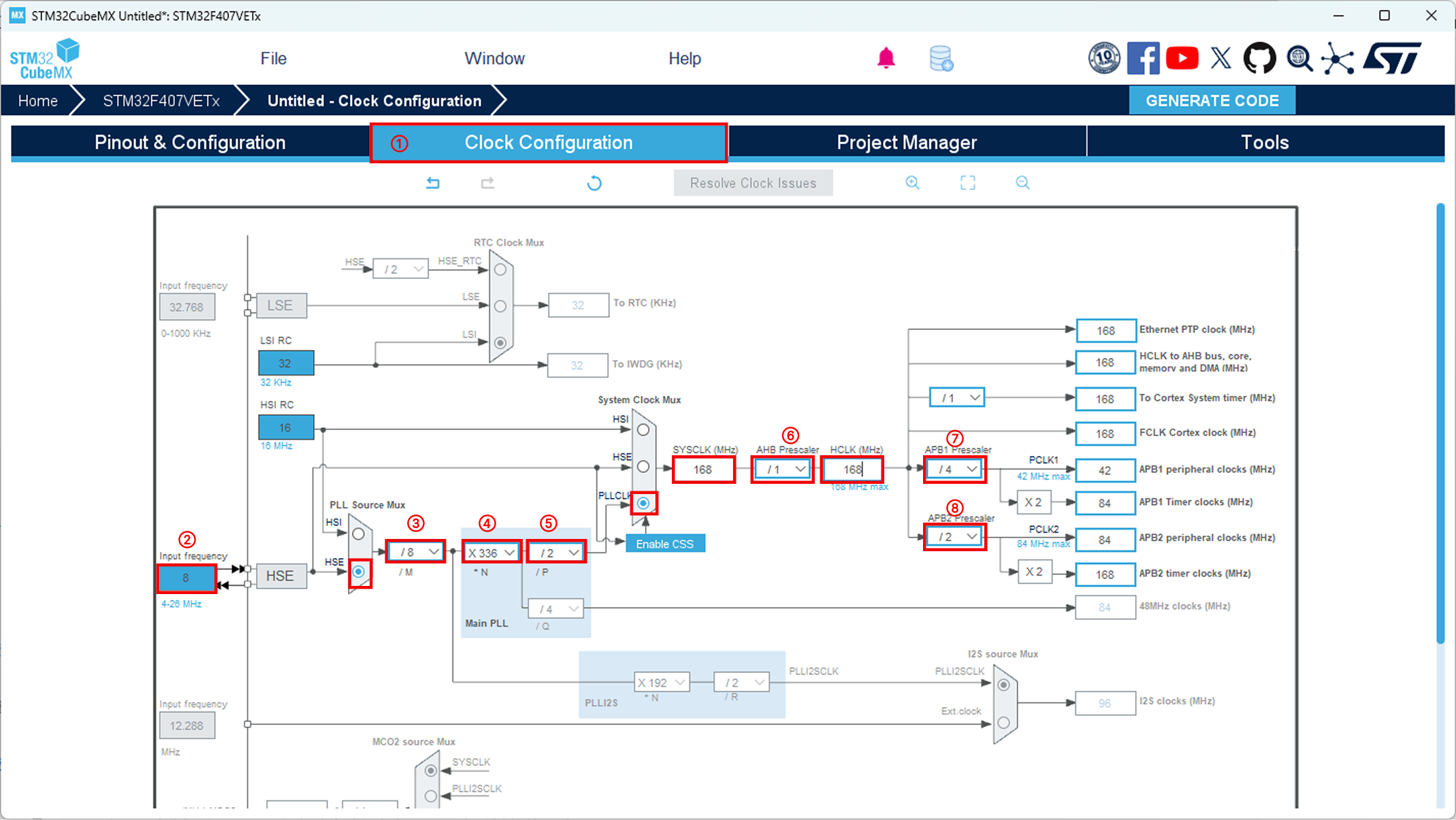This screenshot has height=820, width=1456.
Task: Open the X social icon
Action: tap(1221, 59)
